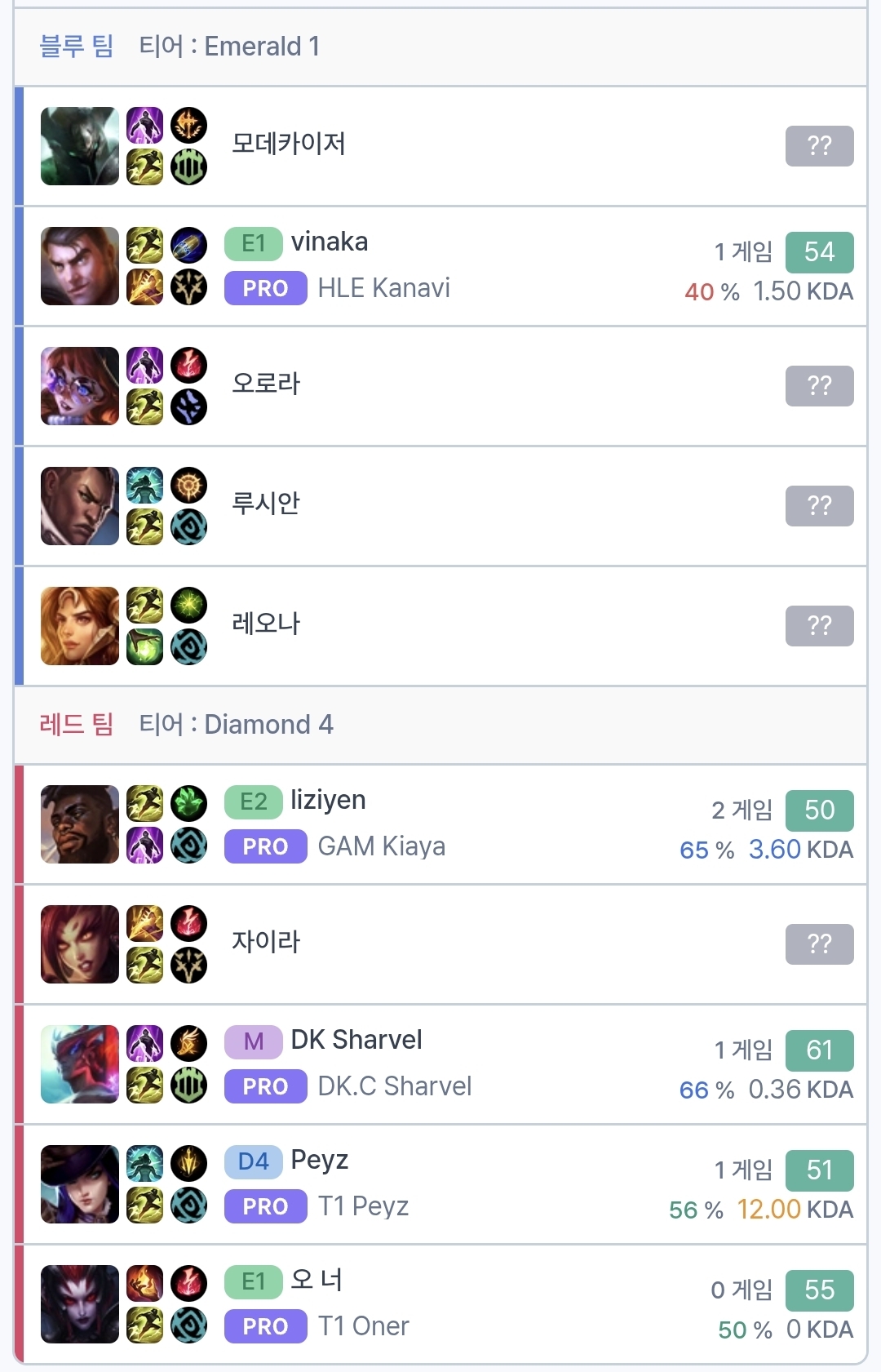Click the Blue Team header label
881x1372 pixels.
[x=77, y=47]
